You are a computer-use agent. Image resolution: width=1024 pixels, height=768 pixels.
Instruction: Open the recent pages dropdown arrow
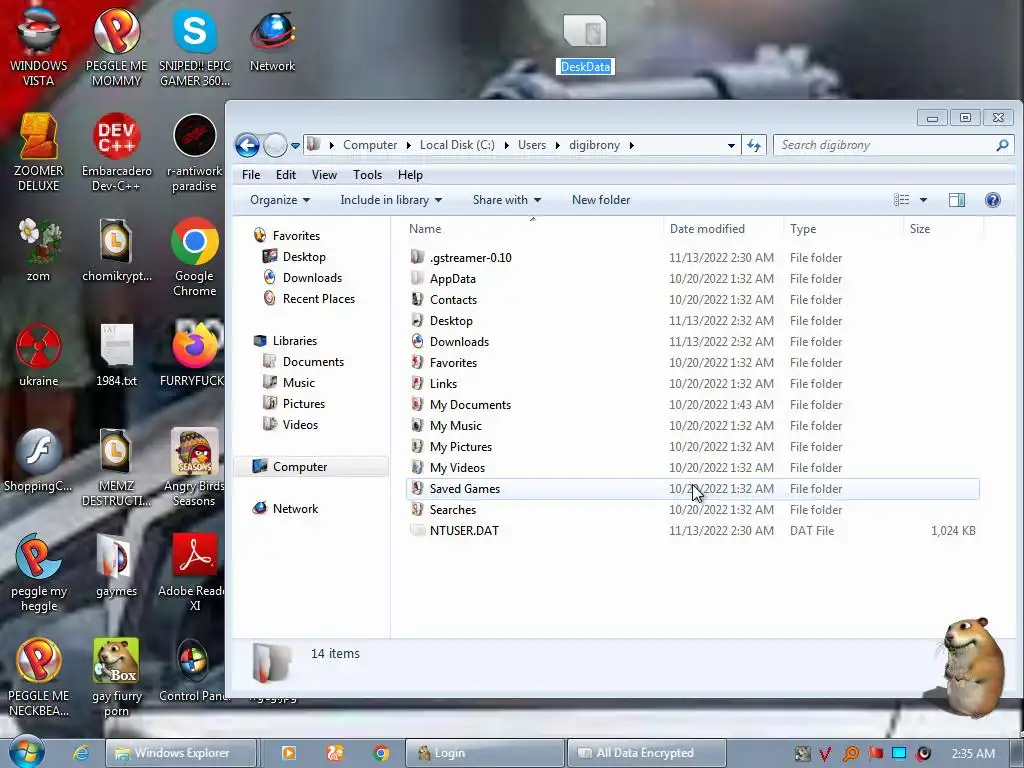295,146
